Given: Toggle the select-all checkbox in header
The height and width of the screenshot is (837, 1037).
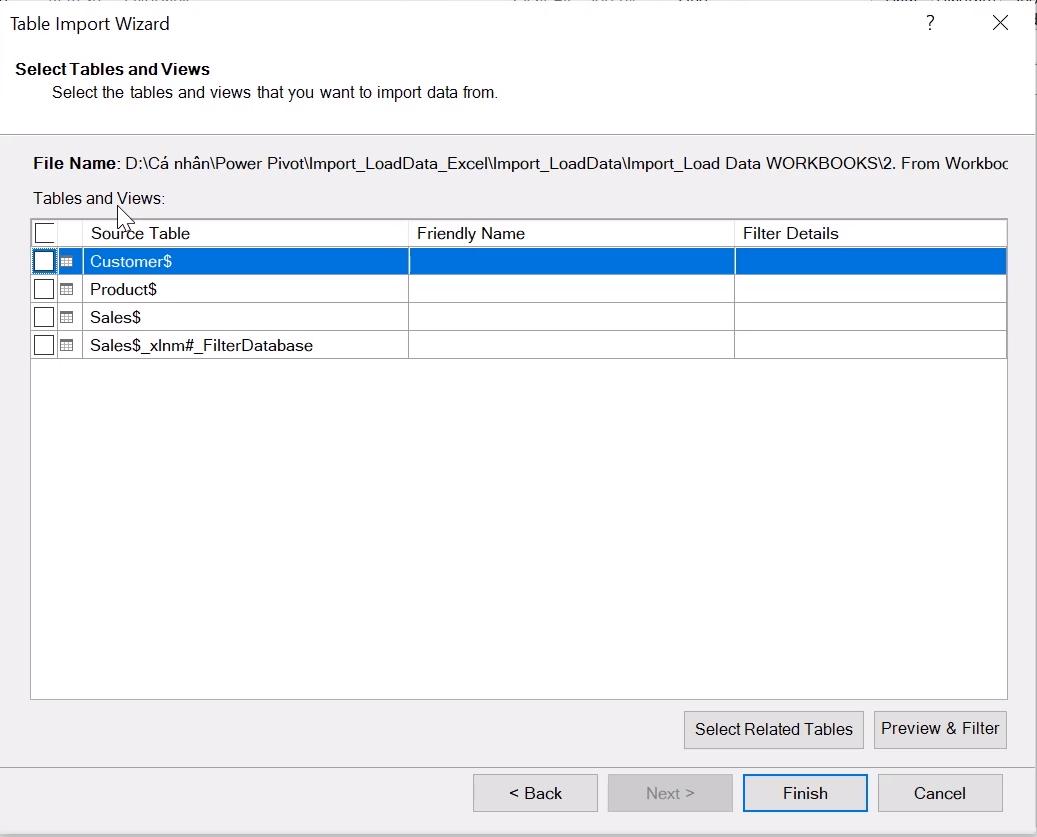Looking at the screenshot, I should point(43,232).
